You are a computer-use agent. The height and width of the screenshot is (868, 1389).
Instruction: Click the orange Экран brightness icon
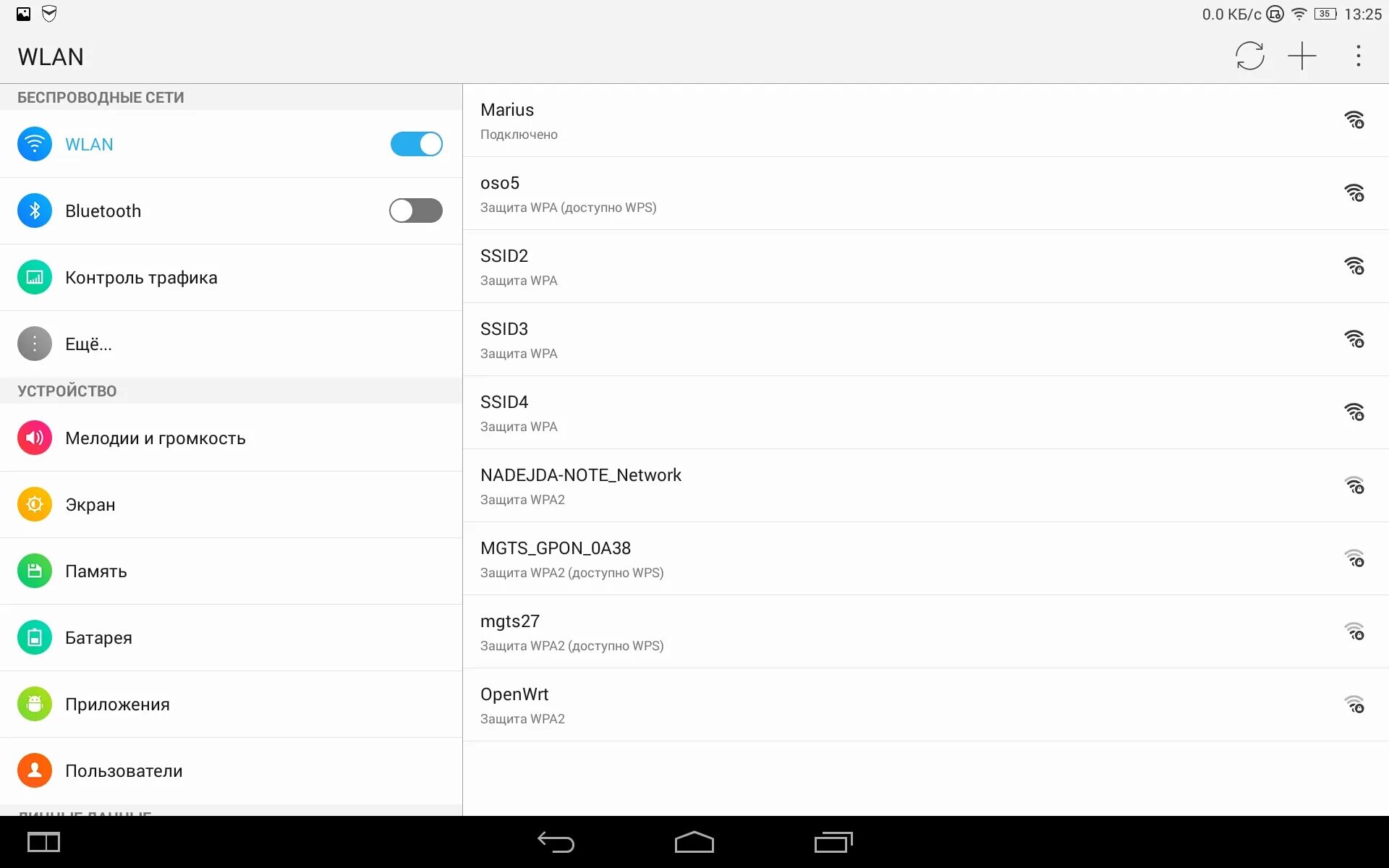point(35,504)
